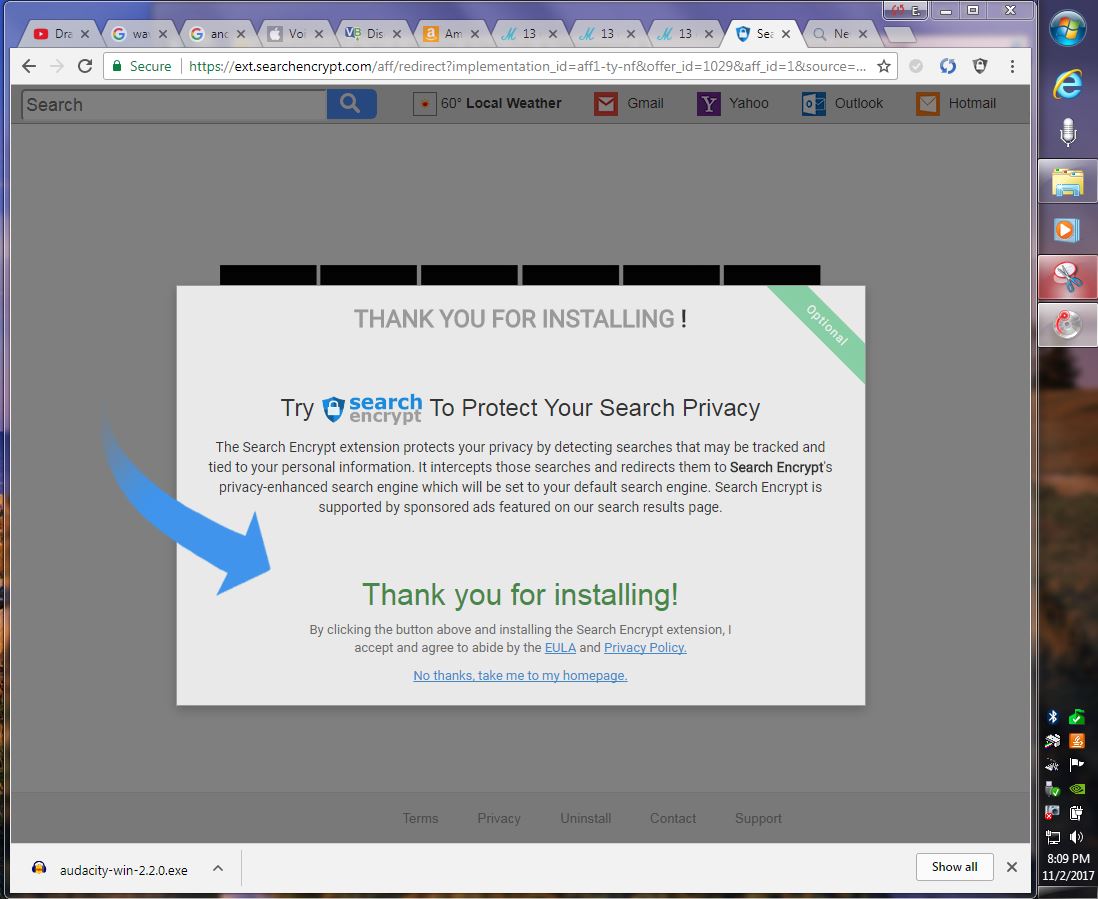This screenshot has width=1098, height=899.
Task: Click the volume speaker tray icon
Action: pos(1076,836)
